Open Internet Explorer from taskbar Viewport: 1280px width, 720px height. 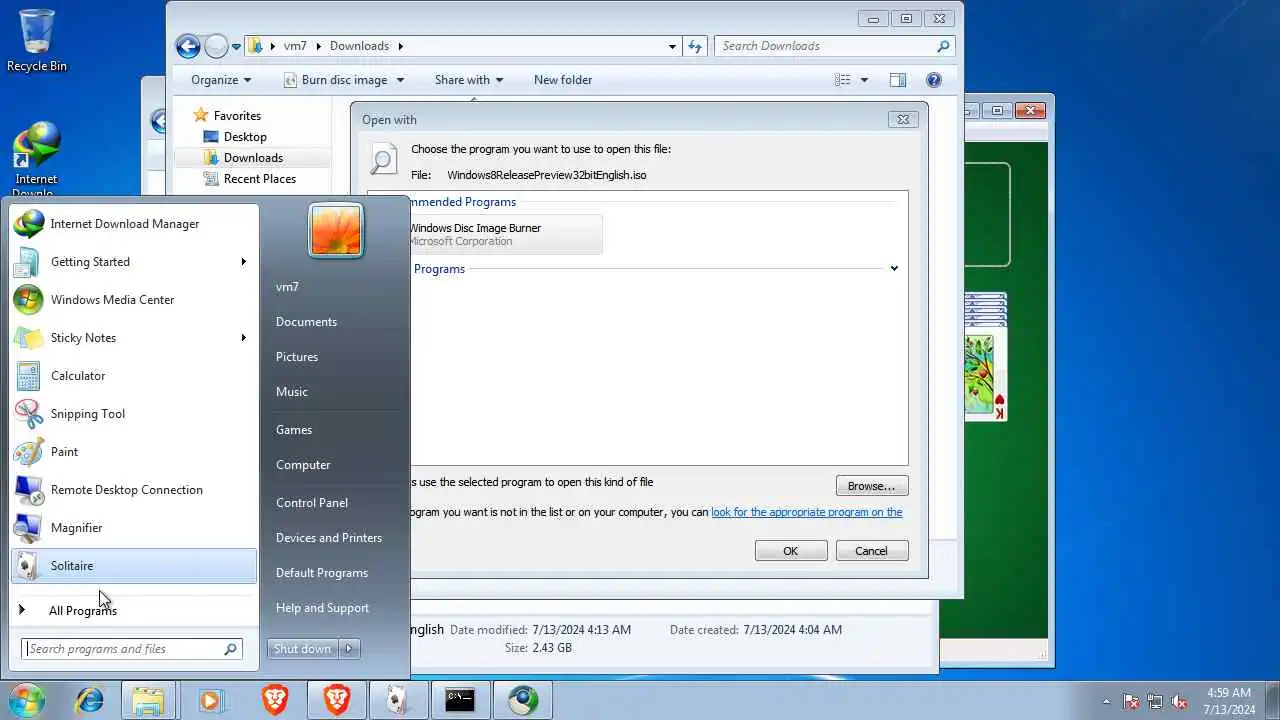coord(89,700)
